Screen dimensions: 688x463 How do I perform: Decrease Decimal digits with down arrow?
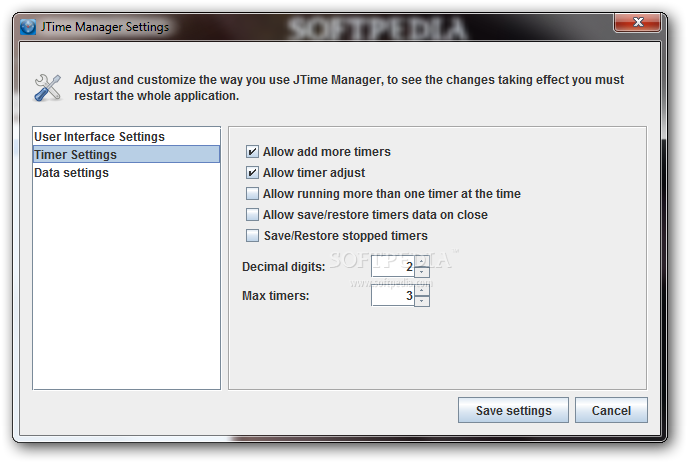click(422, 272)
